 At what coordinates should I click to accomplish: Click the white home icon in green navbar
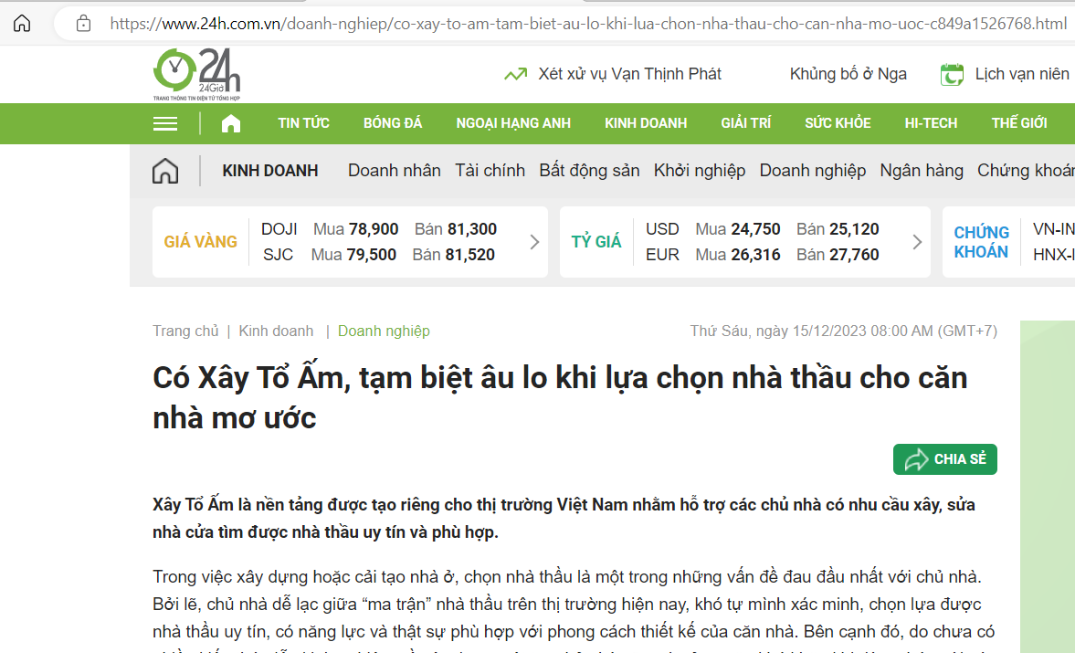click(x=231, y=123)
